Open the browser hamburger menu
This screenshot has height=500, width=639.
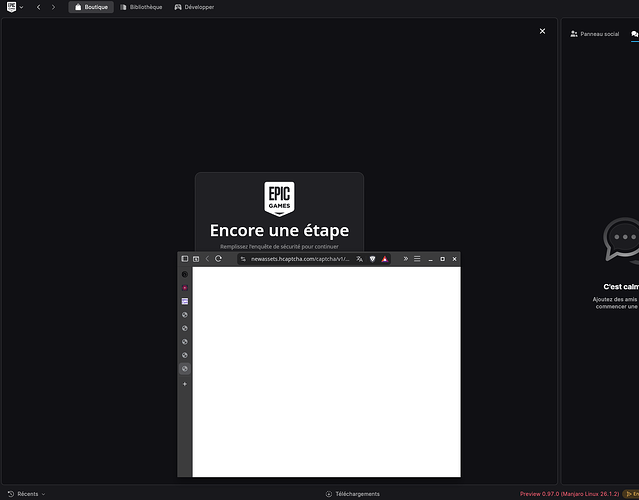417,259
